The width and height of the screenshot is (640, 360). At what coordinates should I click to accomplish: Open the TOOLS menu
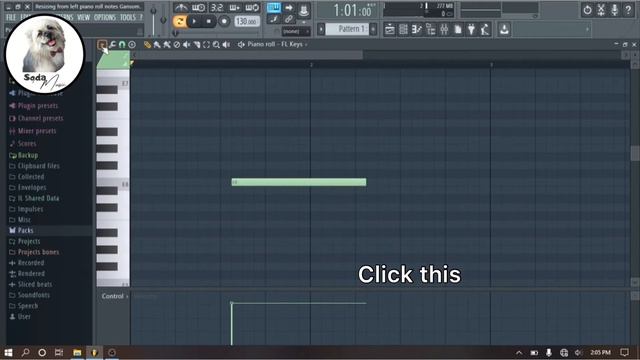pyautogui.click(x=128, y=18)
